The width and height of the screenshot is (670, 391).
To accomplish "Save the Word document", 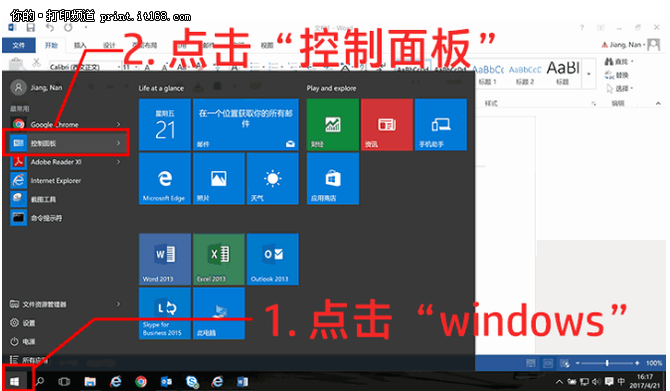I will (30, 28).
